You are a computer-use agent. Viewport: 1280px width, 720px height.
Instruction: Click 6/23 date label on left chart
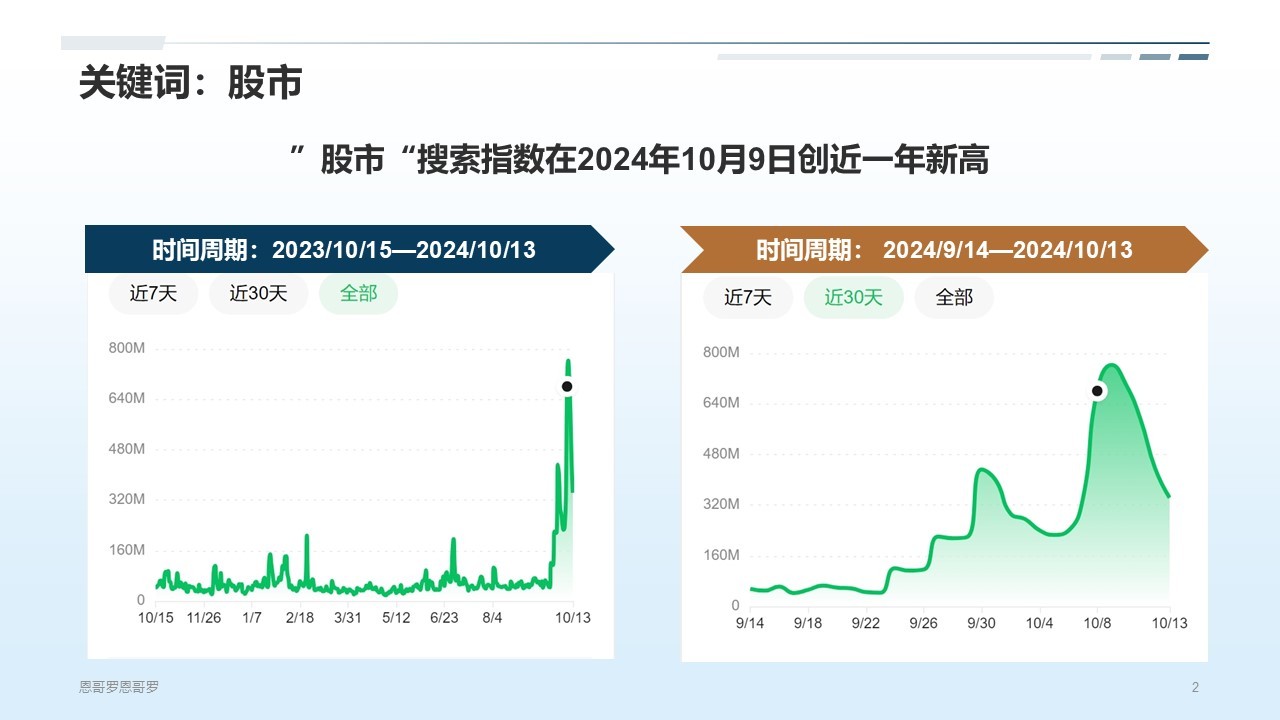[444, 618]
